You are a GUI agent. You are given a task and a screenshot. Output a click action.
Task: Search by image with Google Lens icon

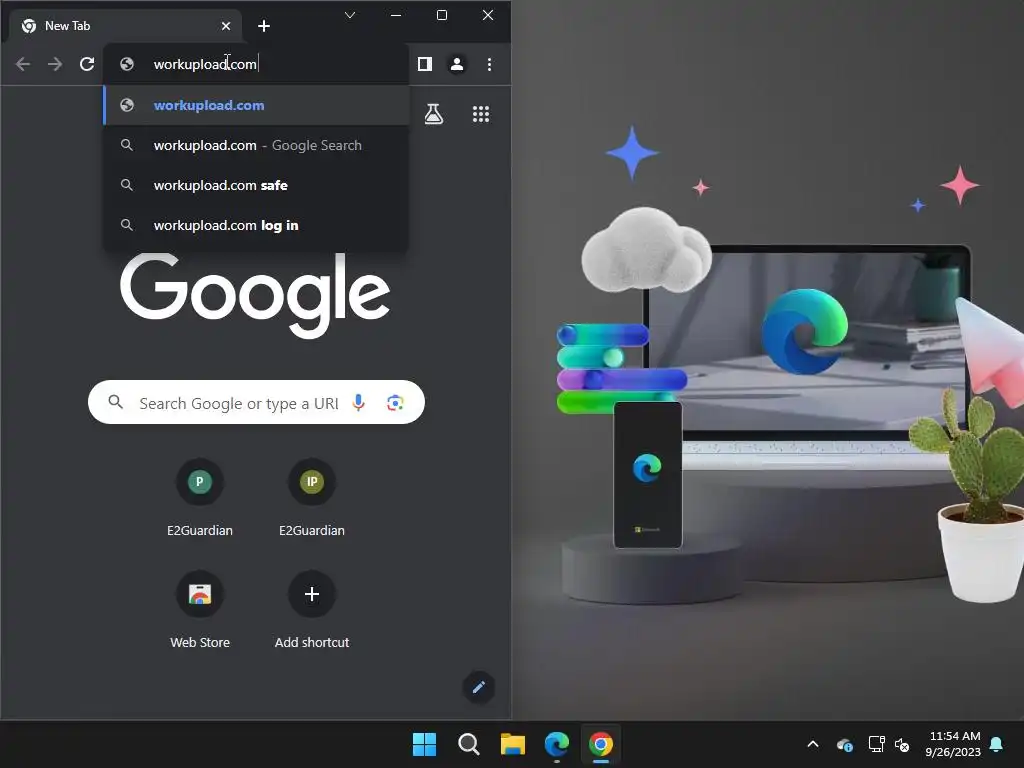coord(395,403)
